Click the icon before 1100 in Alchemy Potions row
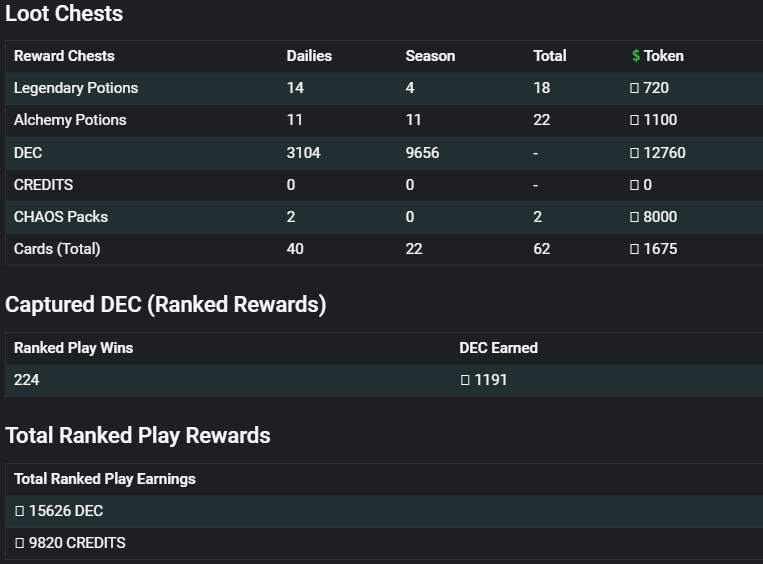 634,120
